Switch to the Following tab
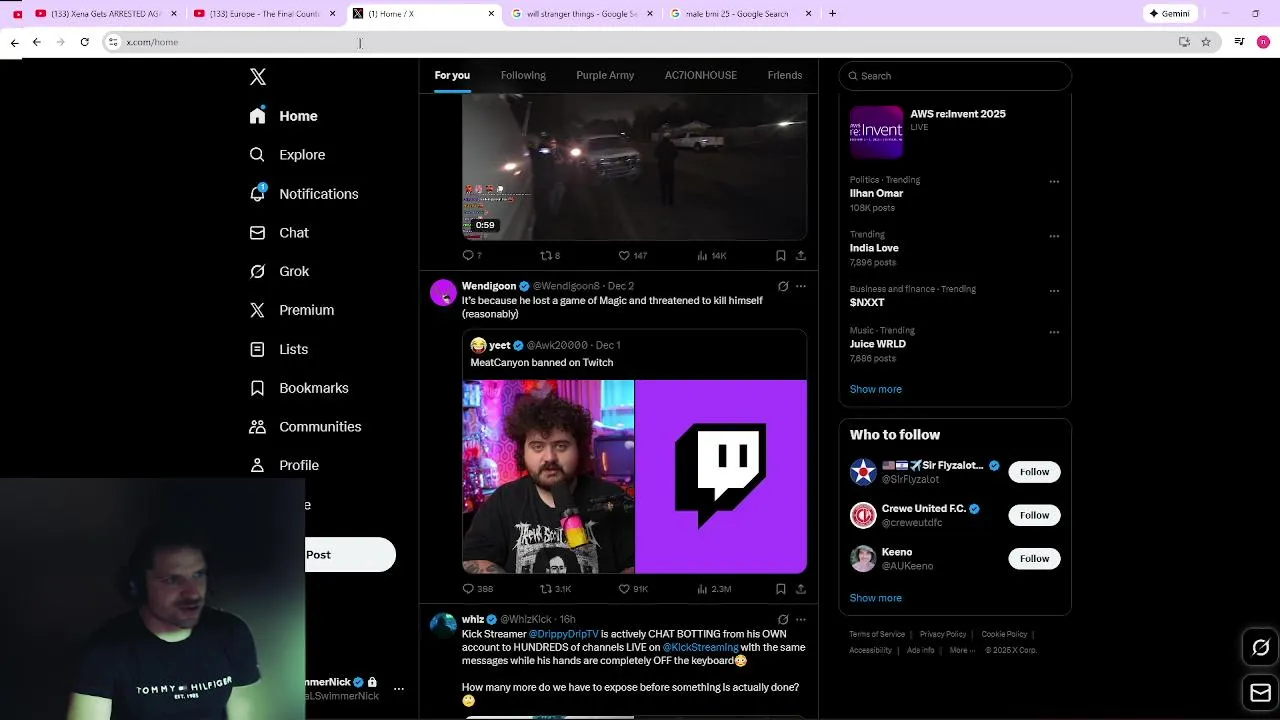 523,75
